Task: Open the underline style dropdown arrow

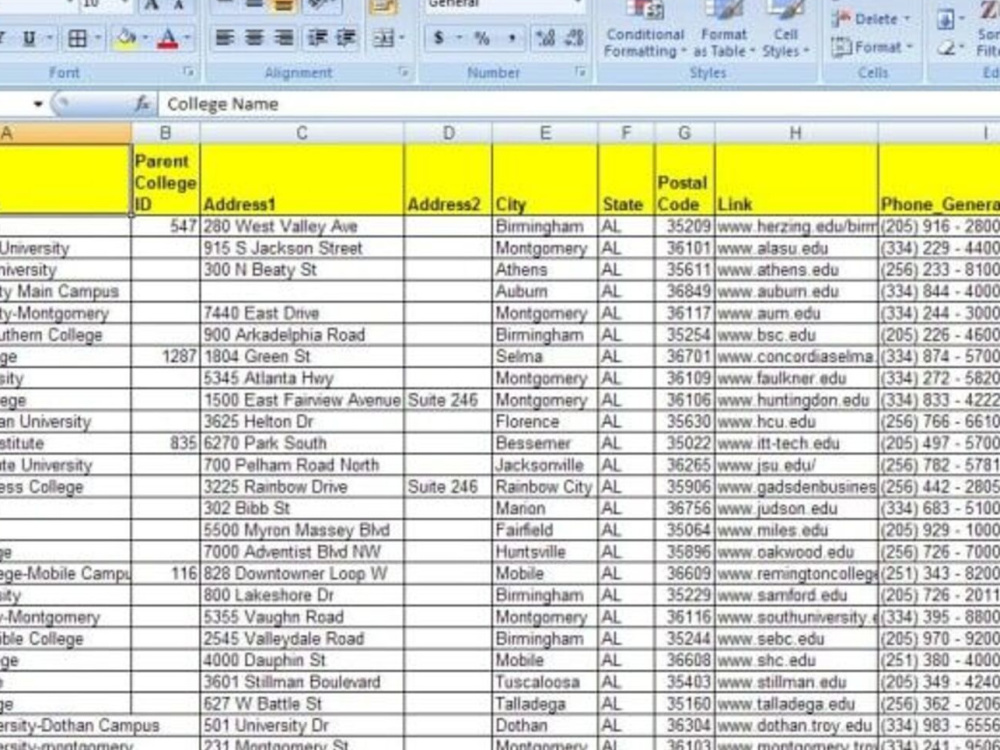Action: click(48, 39)
